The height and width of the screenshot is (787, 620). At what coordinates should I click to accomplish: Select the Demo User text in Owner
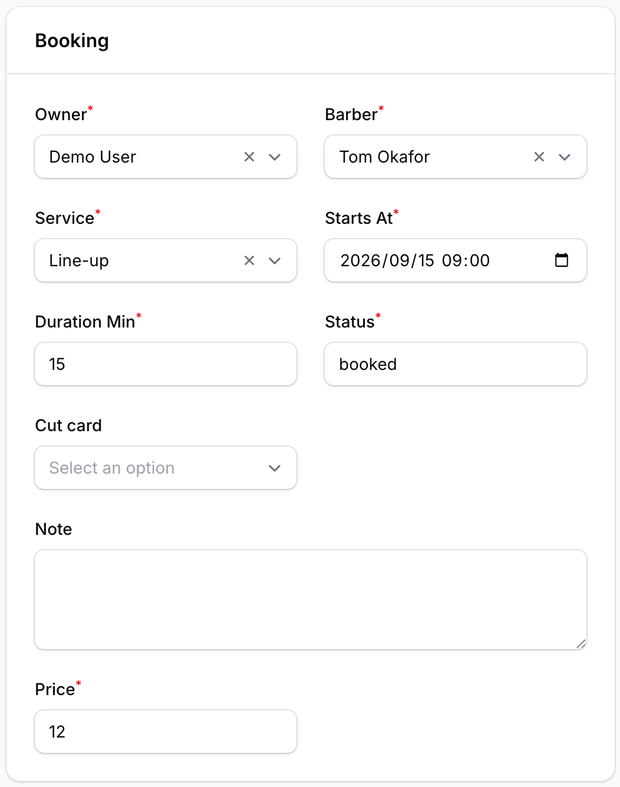[x=92, y=157]
